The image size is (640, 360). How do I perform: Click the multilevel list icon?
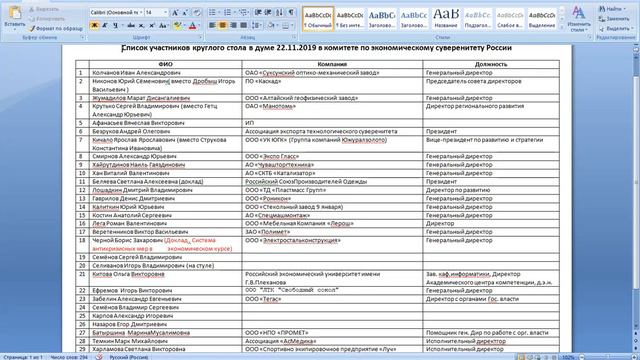tap(244, 13)
